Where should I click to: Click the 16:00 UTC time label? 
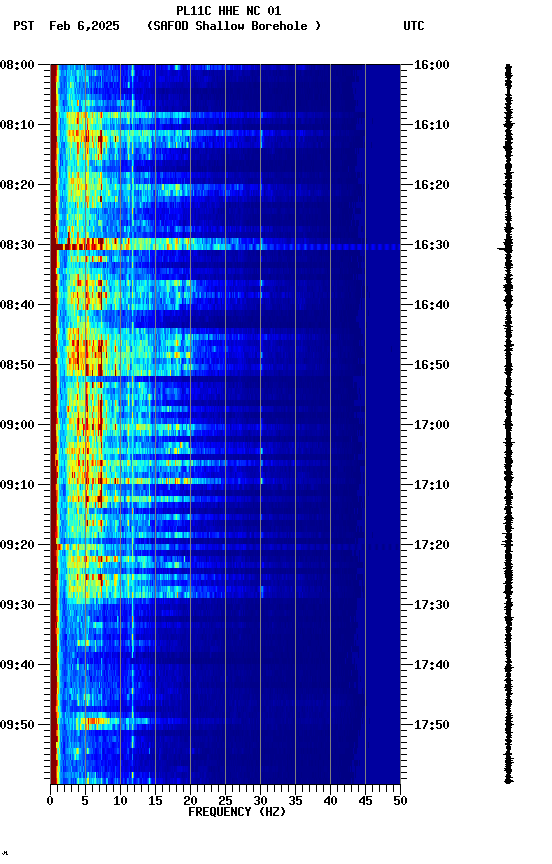tap(431, 65)
